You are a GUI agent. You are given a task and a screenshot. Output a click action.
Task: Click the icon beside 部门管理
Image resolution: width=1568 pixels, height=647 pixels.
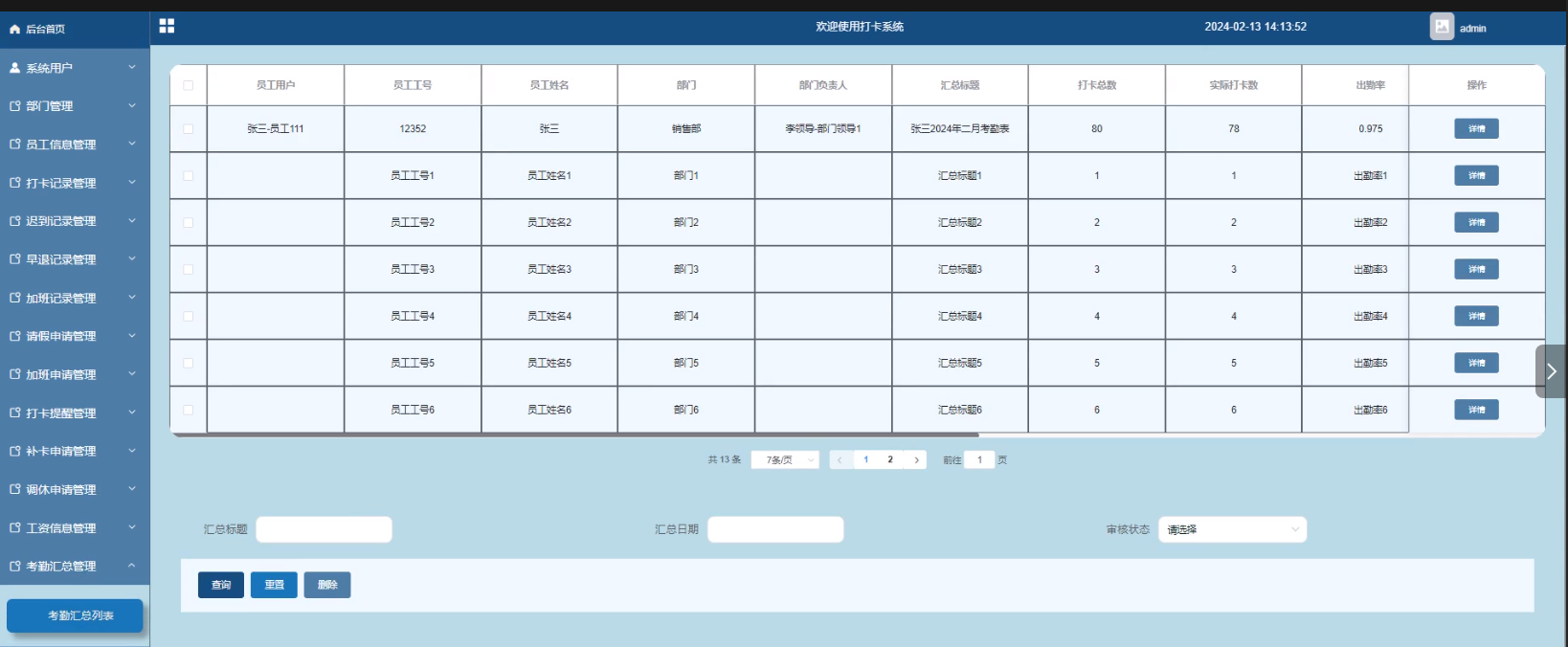coord(14,106)
